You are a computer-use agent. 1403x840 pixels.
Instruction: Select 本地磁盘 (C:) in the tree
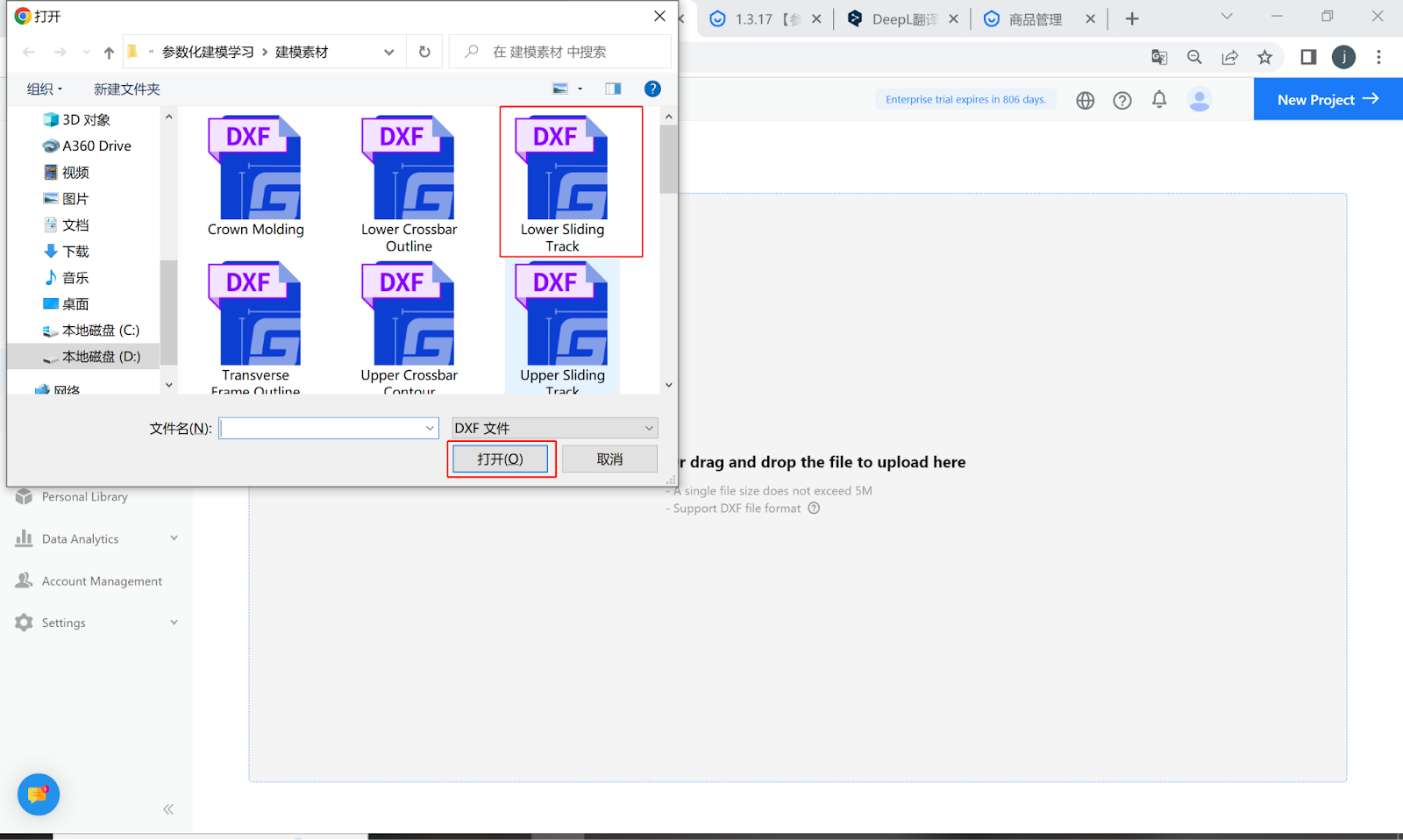pyautogui.click(x=92, y=331)
